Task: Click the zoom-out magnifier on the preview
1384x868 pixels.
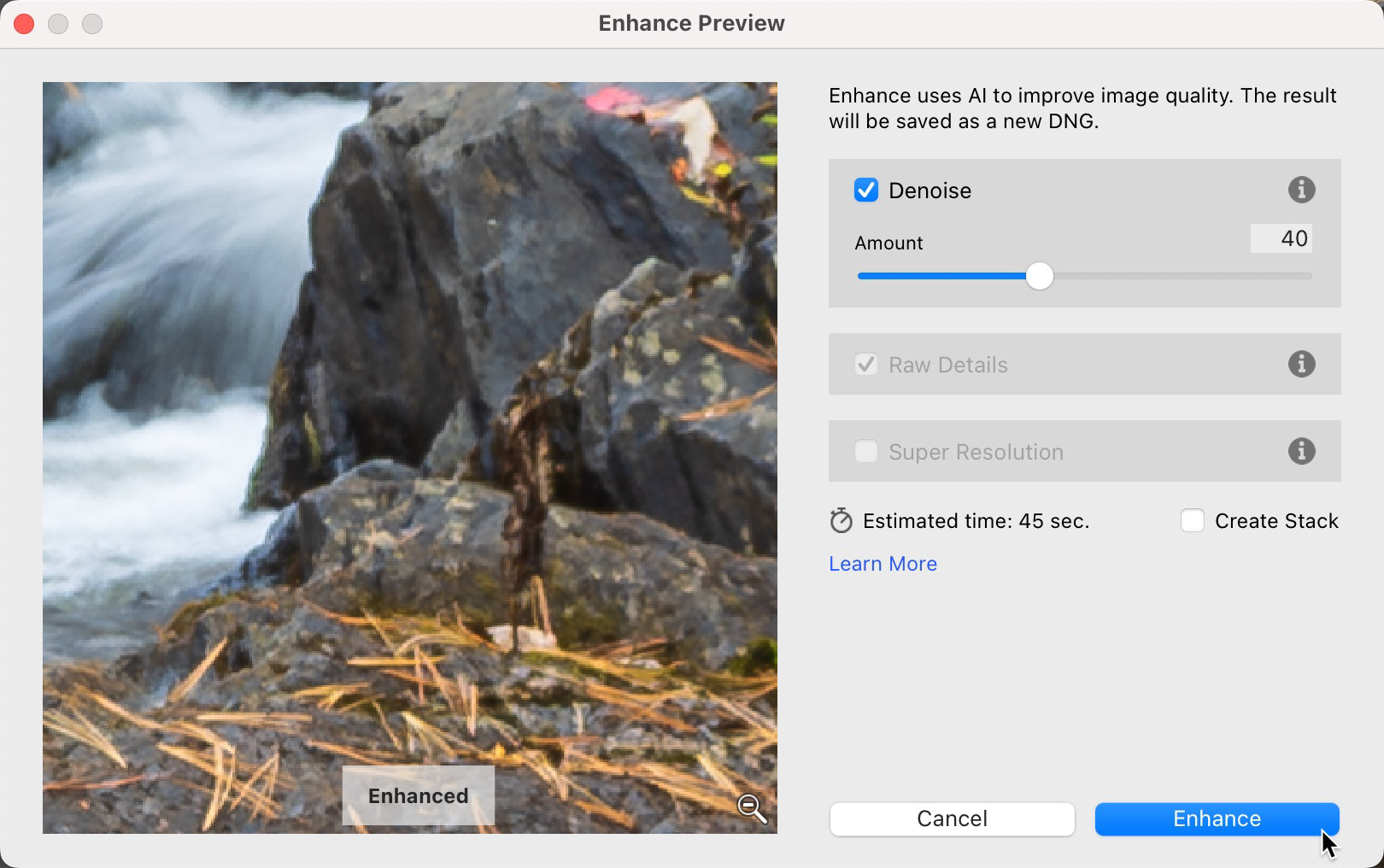Action: point(752,807)
